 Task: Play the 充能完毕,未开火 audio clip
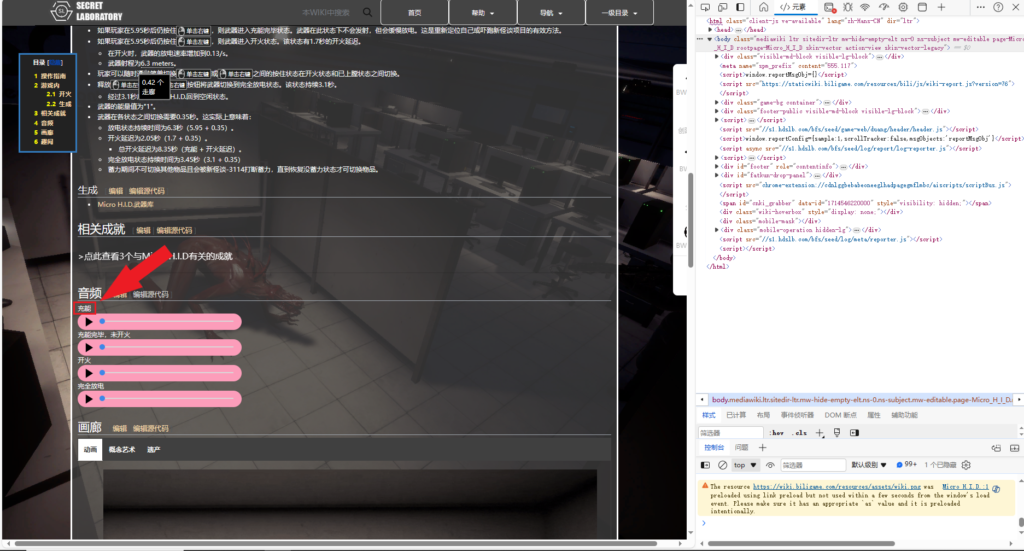click(89, 347)
